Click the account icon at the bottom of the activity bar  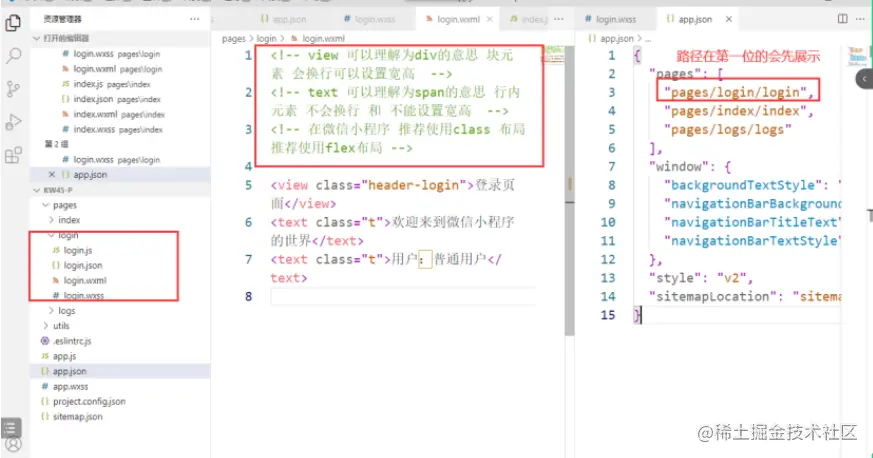point(13,445)
